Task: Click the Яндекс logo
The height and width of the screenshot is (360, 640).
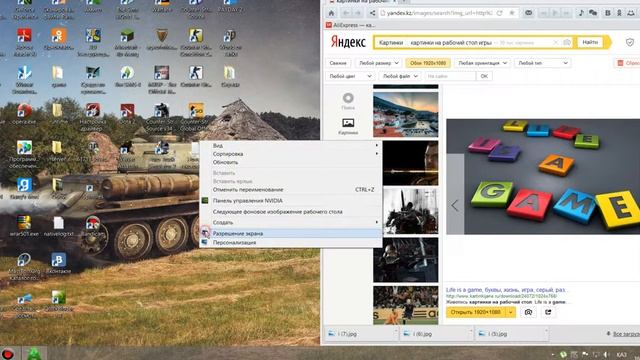Action: coord(348,42)
